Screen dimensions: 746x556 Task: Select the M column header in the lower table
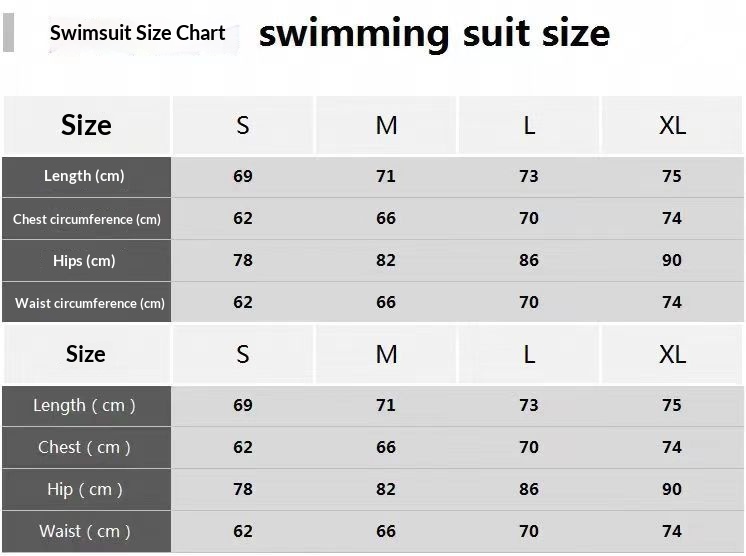(386, 354)
